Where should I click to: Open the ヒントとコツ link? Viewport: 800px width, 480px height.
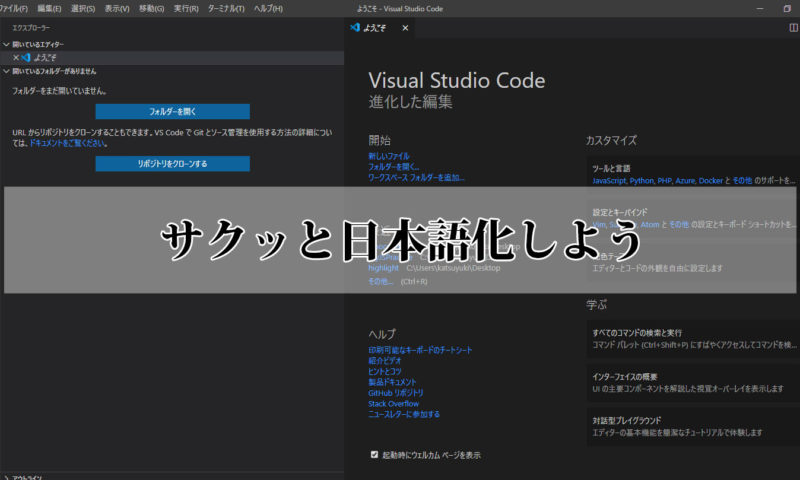coord(385,371)
